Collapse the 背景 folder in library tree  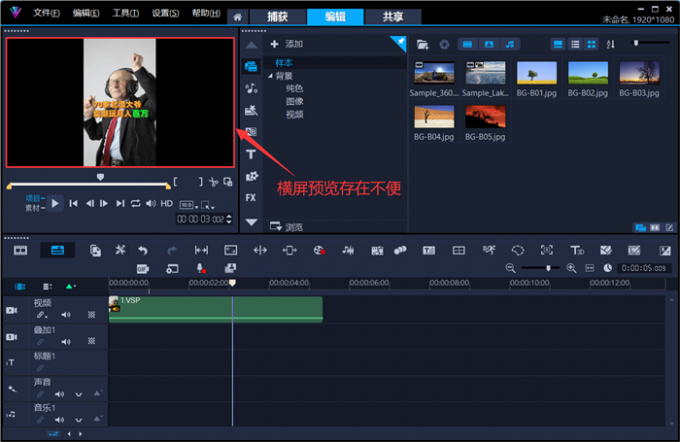[x=270, y=75]
